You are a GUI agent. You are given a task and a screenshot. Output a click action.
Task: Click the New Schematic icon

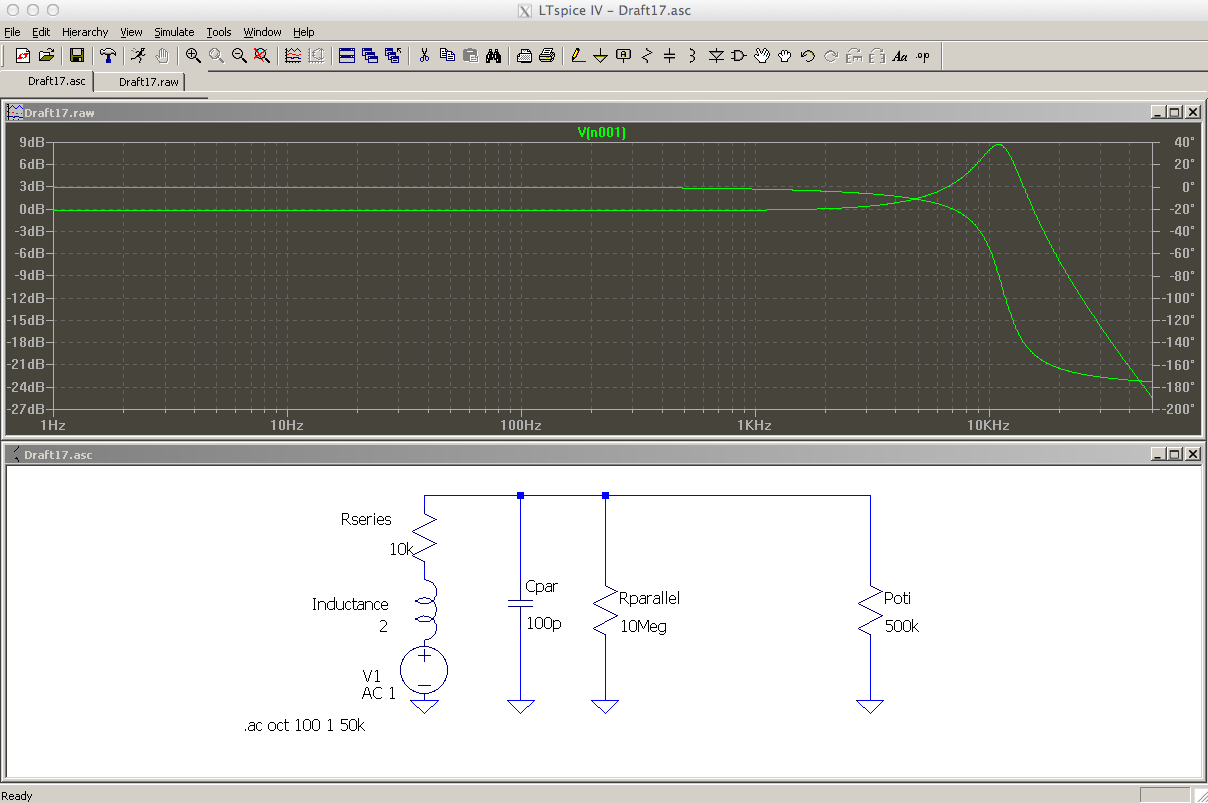pyautogui.click(x=22, y=56)
